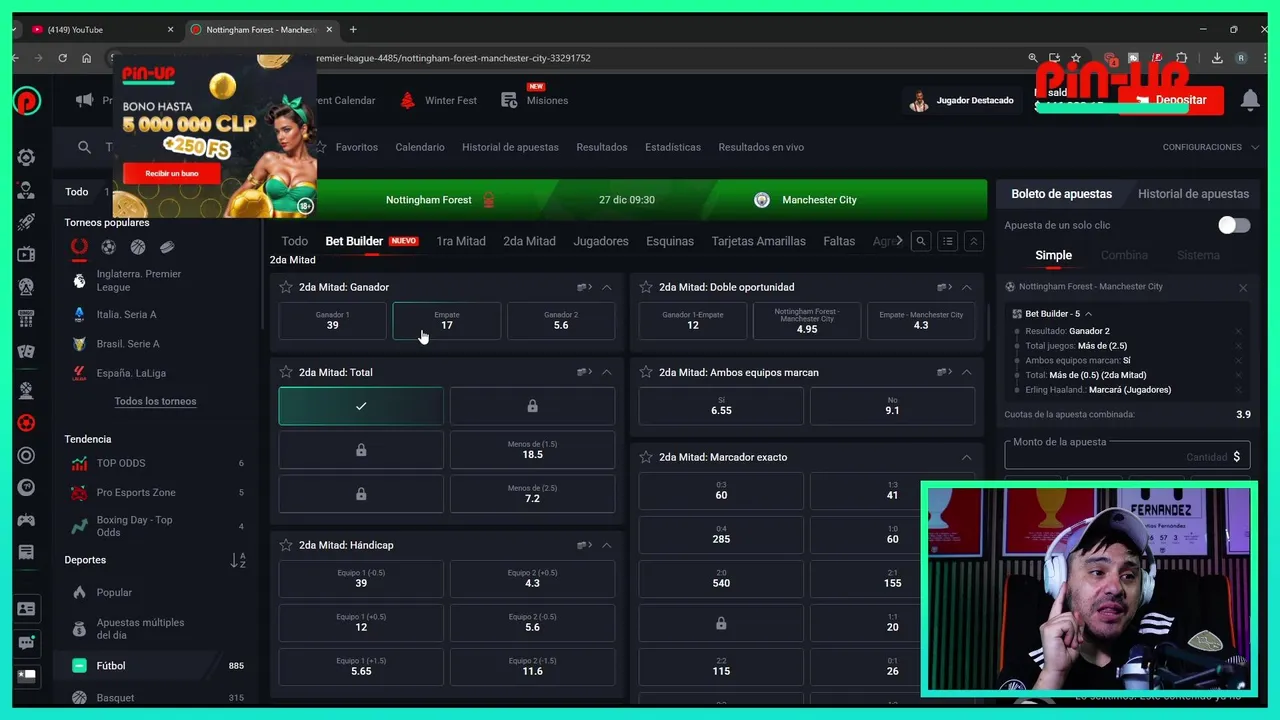Favorite the 2da Mitad: Hándicap market star
Screen dimensions: 1280x720
pyautogui.click(x=286, y=545)
